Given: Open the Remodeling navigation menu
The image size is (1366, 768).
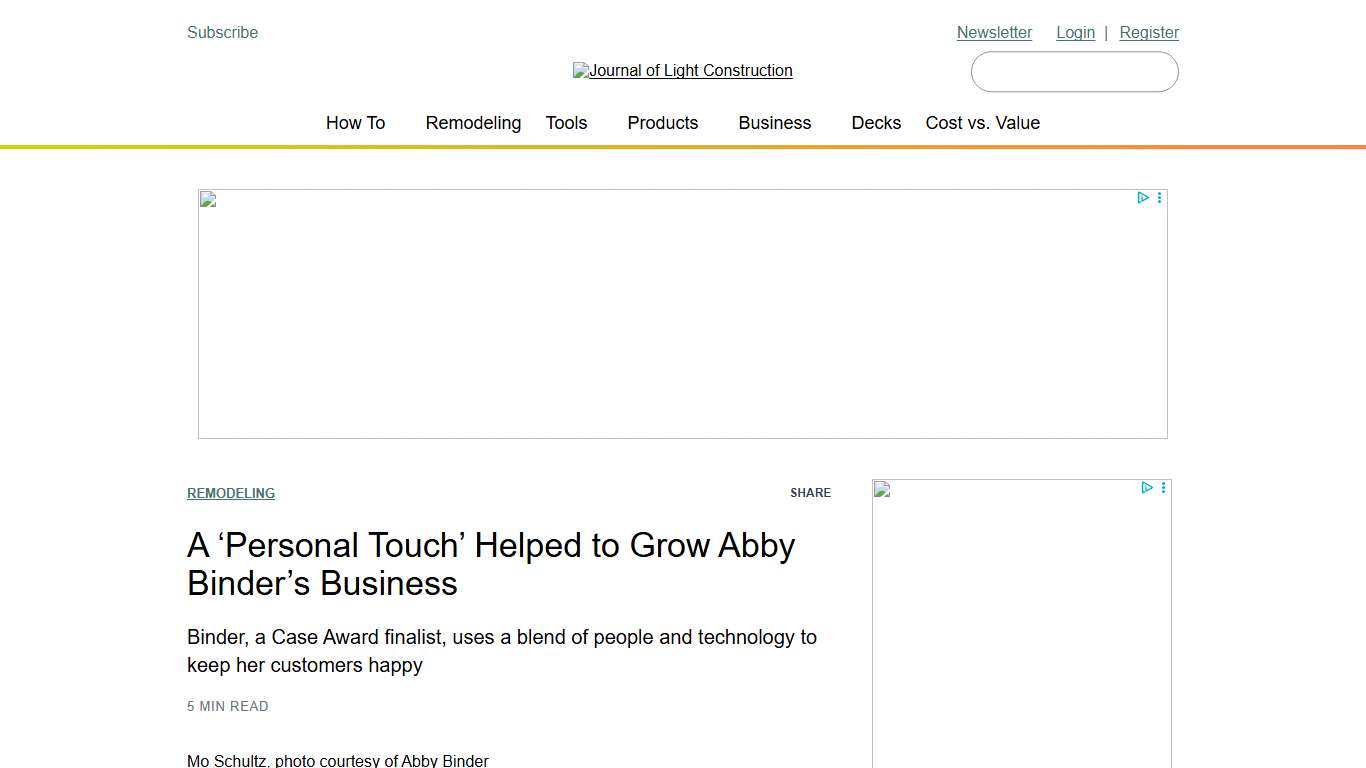Looking at the screenshot, I should point(473,123).
